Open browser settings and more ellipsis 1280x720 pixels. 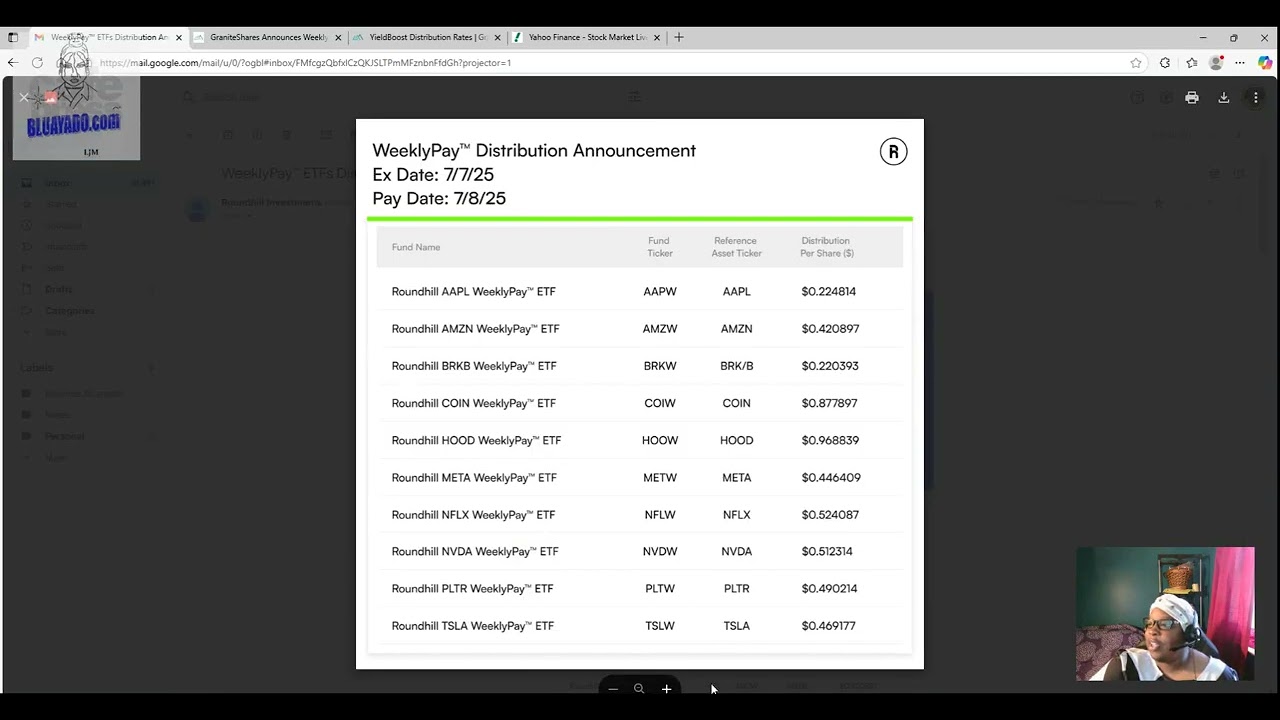1240,63
